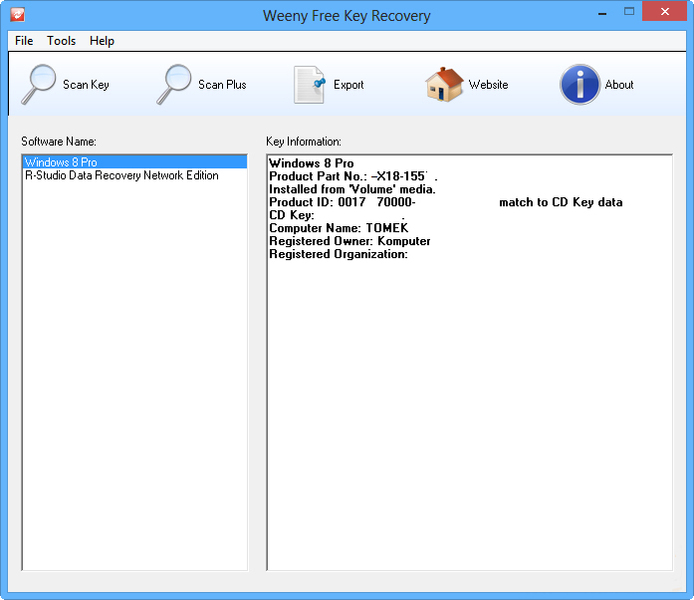The image size is (694, 600).
Task: Click the Key Information label
Action: [x=304, y=142]
